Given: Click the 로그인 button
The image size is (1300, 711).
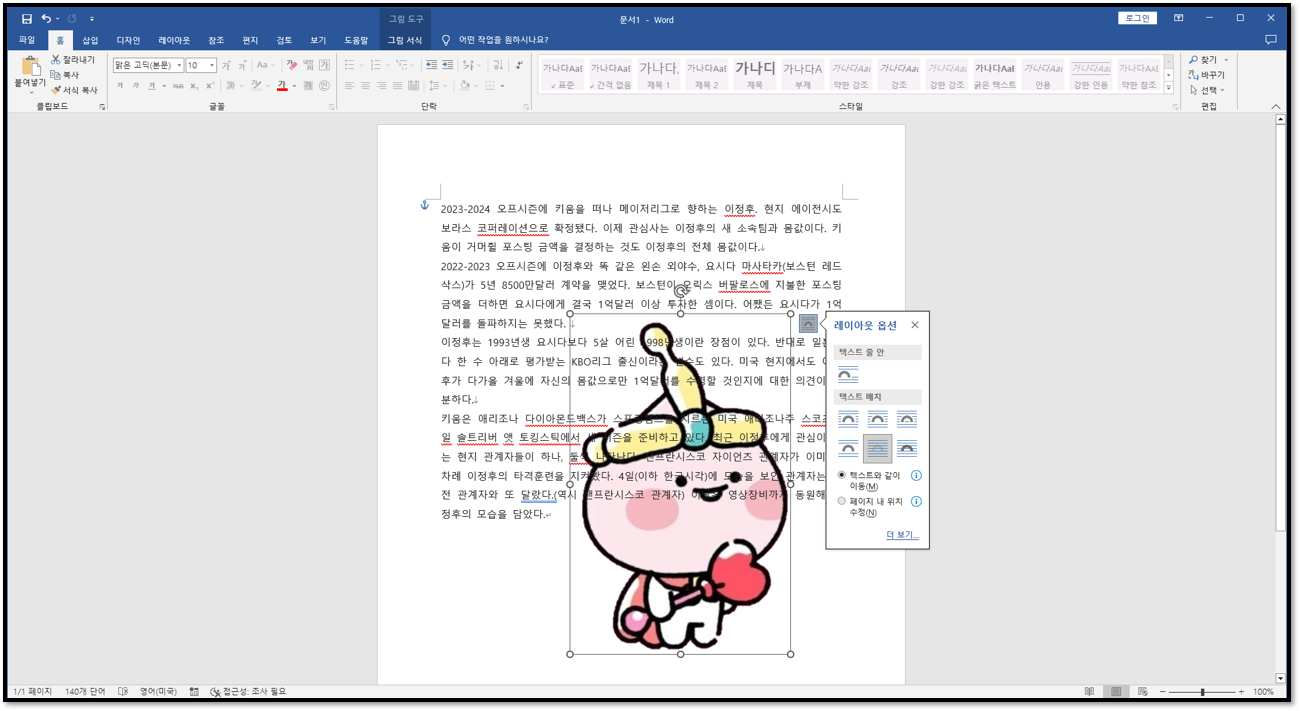Looking at the screenshot, I should [1137, 18].
